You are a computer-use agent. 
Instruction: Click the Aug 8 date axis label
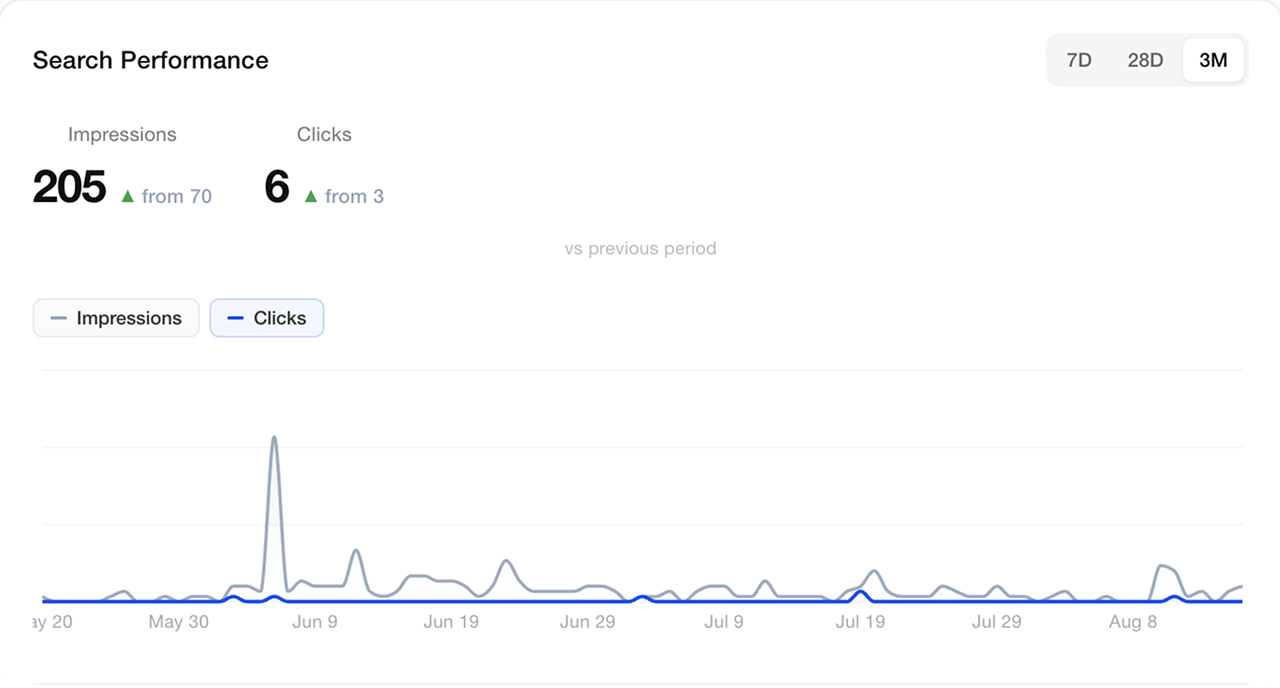coord(1133,622)
